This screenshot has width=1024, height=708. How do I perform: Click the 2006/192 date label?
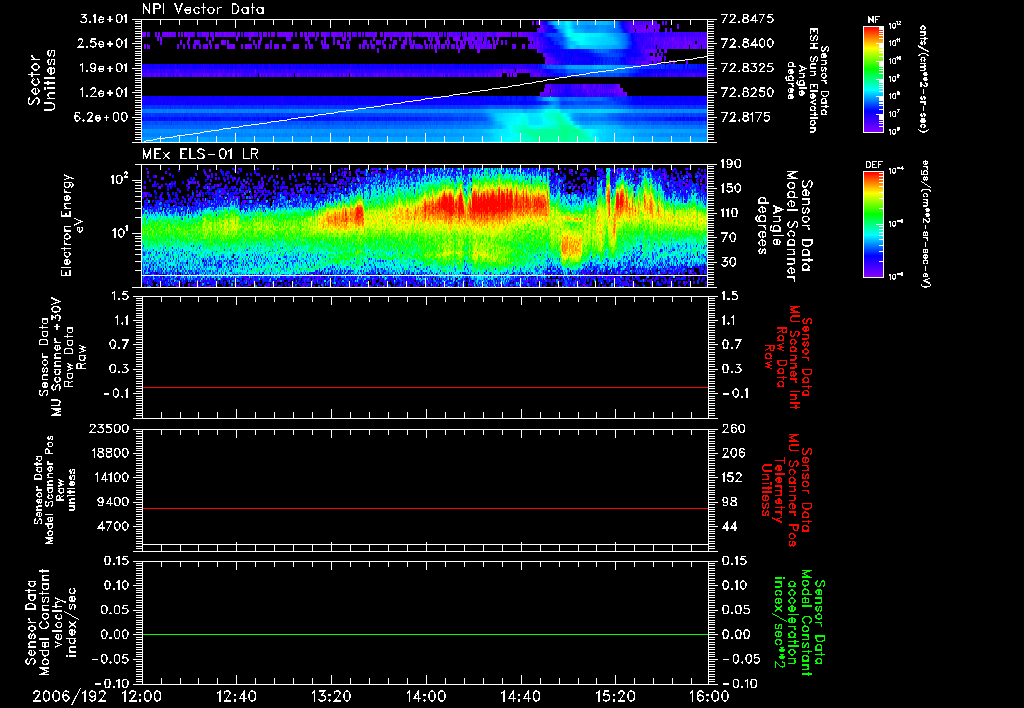69,697
